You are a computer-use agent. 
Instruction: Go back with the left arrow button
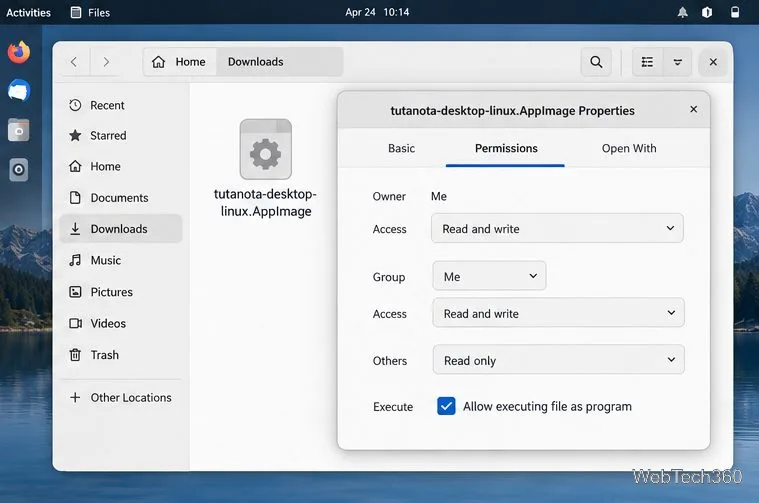(x=74, y=62)
